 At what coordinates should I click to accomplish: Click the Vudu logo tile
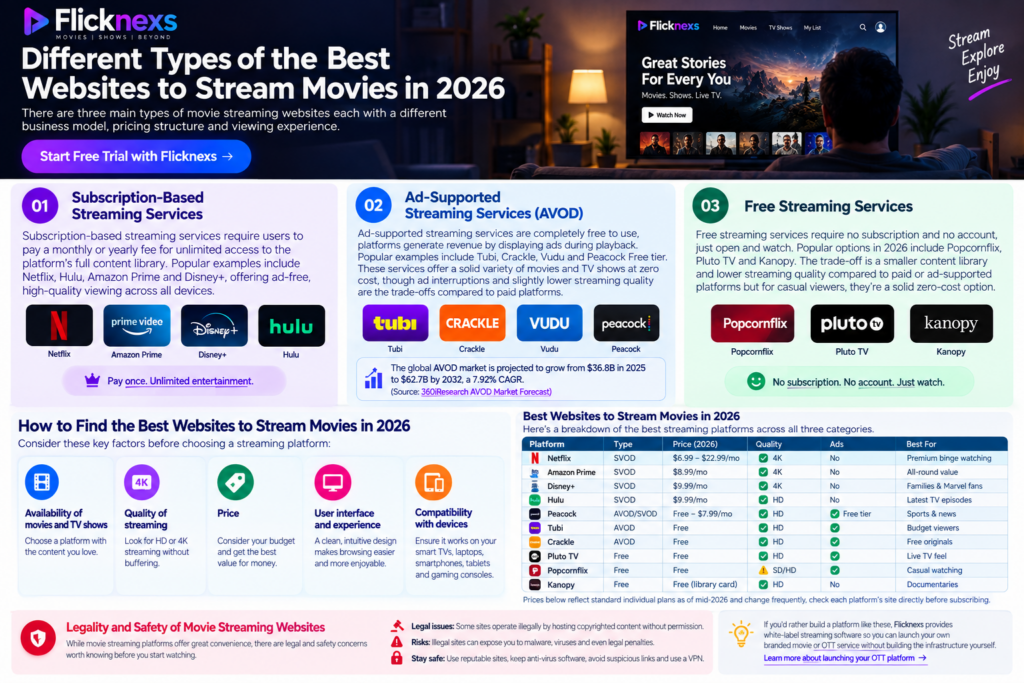coord(549,323)
